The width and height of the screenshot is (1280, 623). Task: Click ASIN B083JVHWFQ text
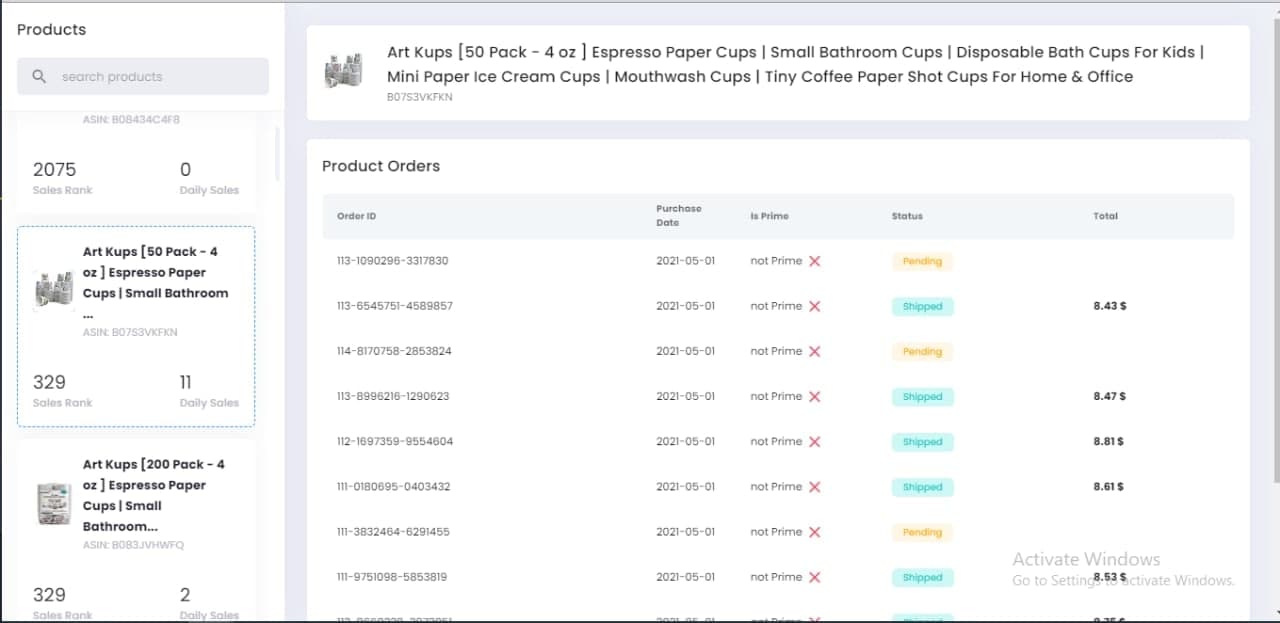(x=133, y=545)
